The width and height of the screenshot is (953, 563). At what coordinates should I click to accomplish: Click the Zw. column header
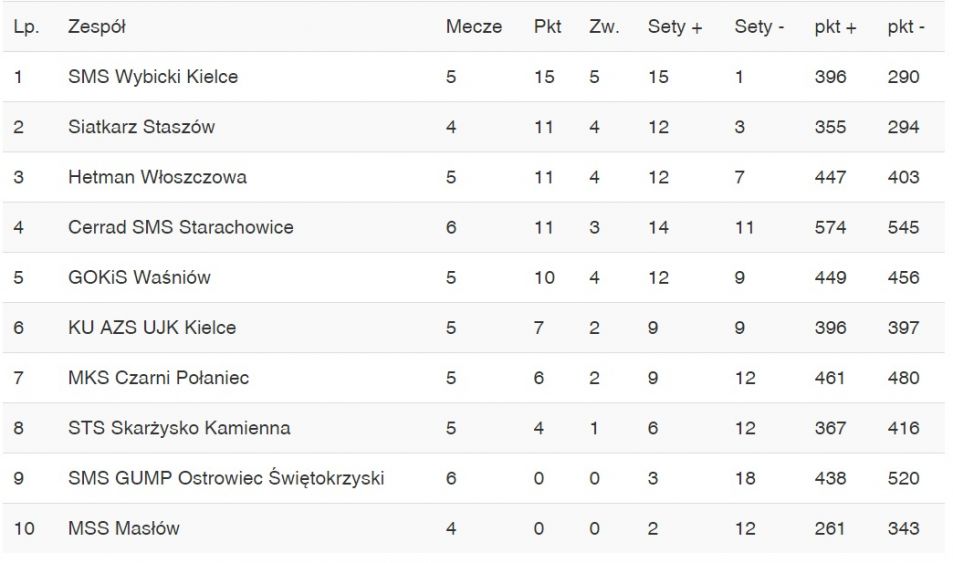click(604, 27)
